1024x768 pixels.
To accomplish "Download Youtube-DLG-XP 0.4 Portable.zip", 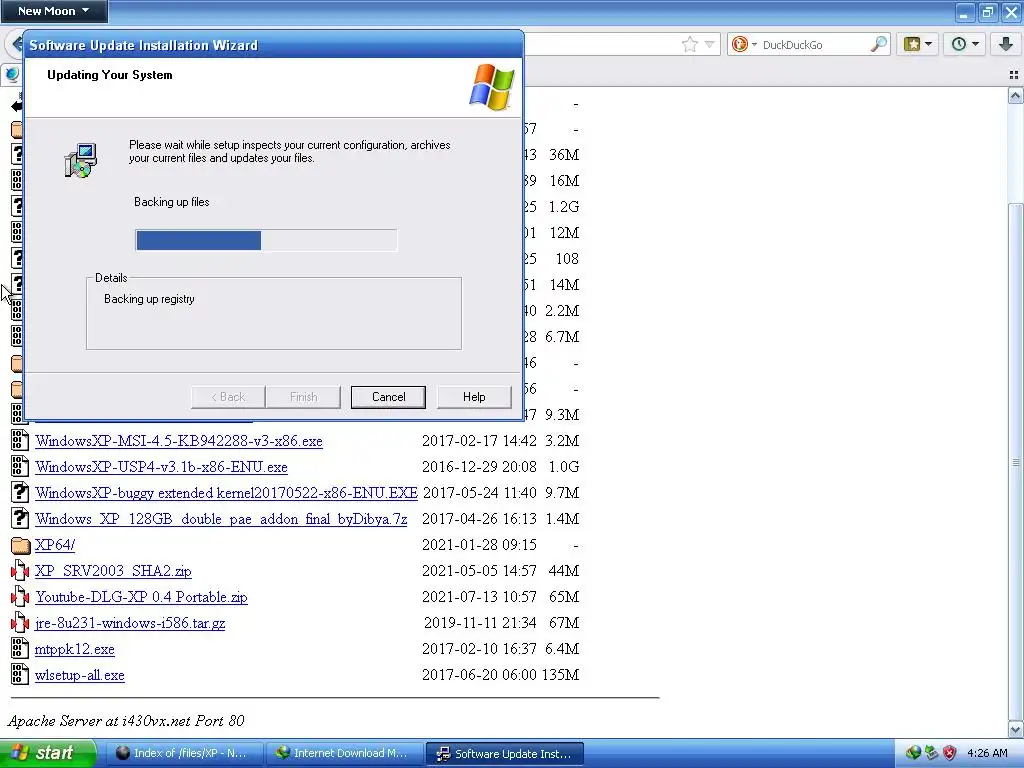I will click(x=141, y=597).
